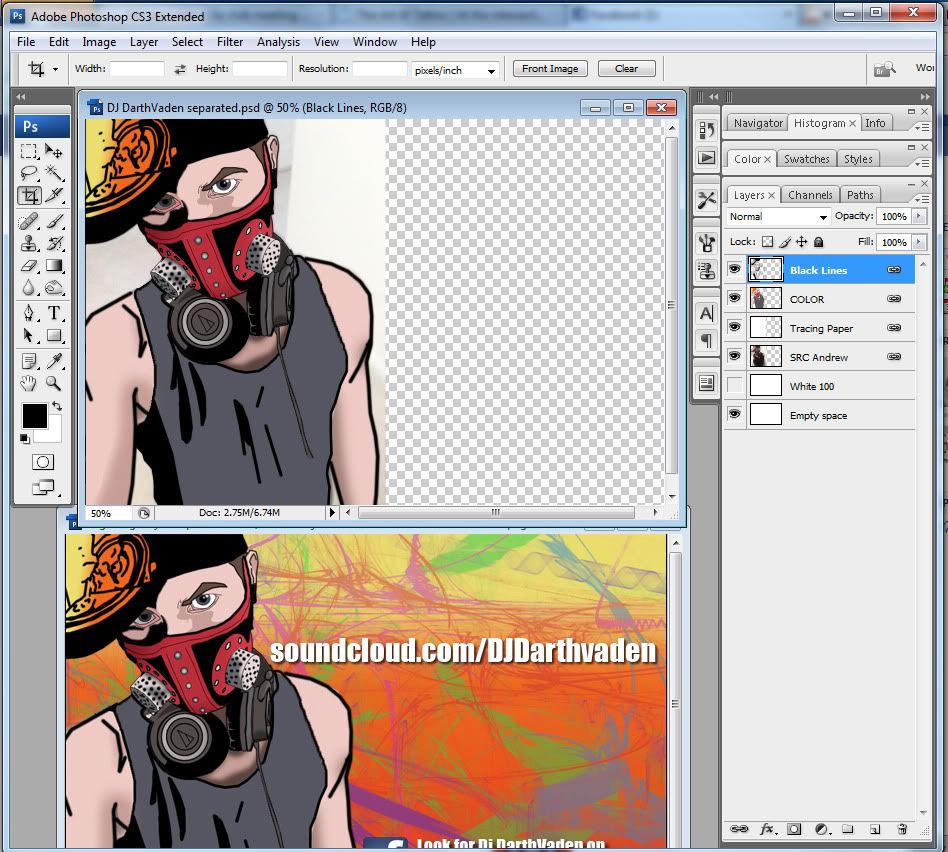Select the History Brush tool

click(x=54, y=243)
